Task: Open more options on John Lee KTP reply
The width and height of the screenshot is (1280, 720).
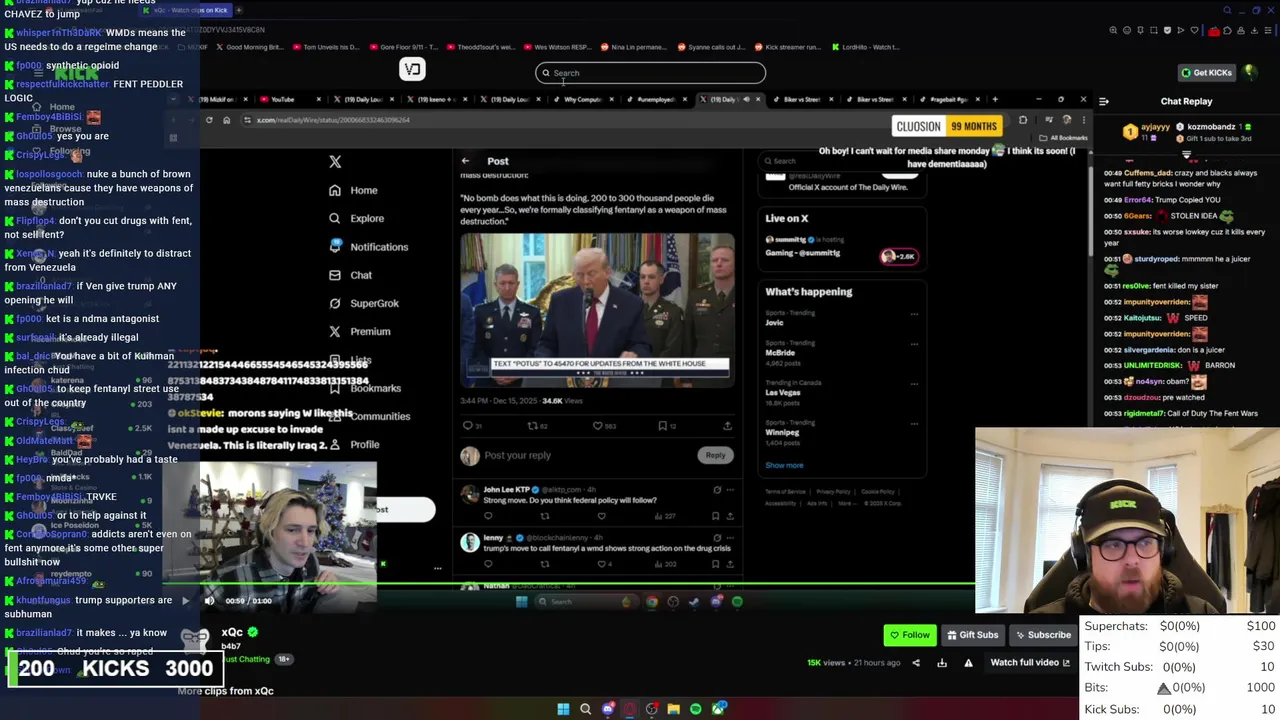Action: click(730, 490)
